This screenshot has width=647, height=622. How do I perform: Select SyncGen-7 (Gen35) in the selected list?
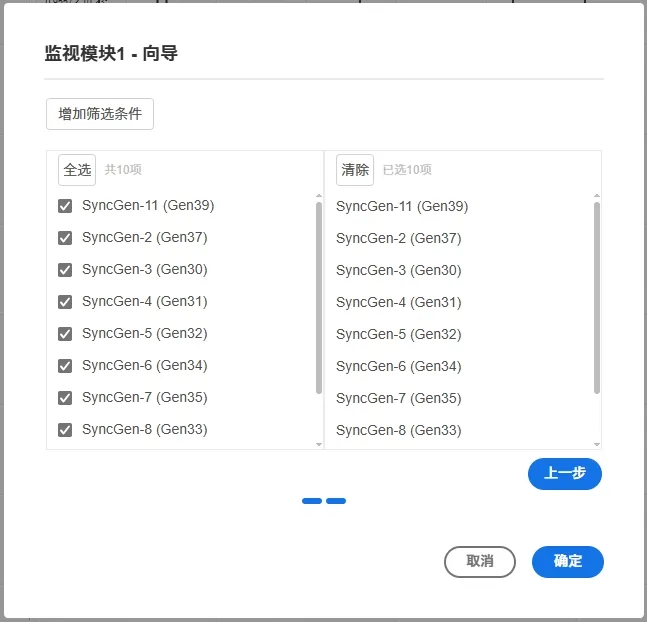point(399,398)
